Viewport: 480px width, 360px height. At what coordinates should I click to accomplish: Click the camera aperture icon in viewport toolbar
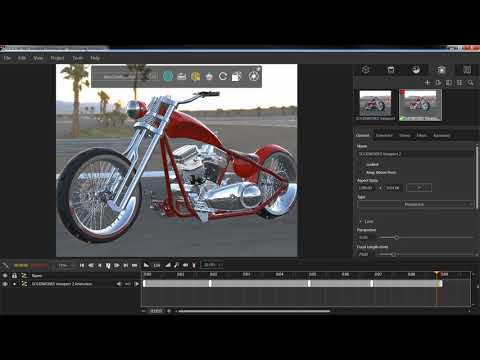point(254,76)
